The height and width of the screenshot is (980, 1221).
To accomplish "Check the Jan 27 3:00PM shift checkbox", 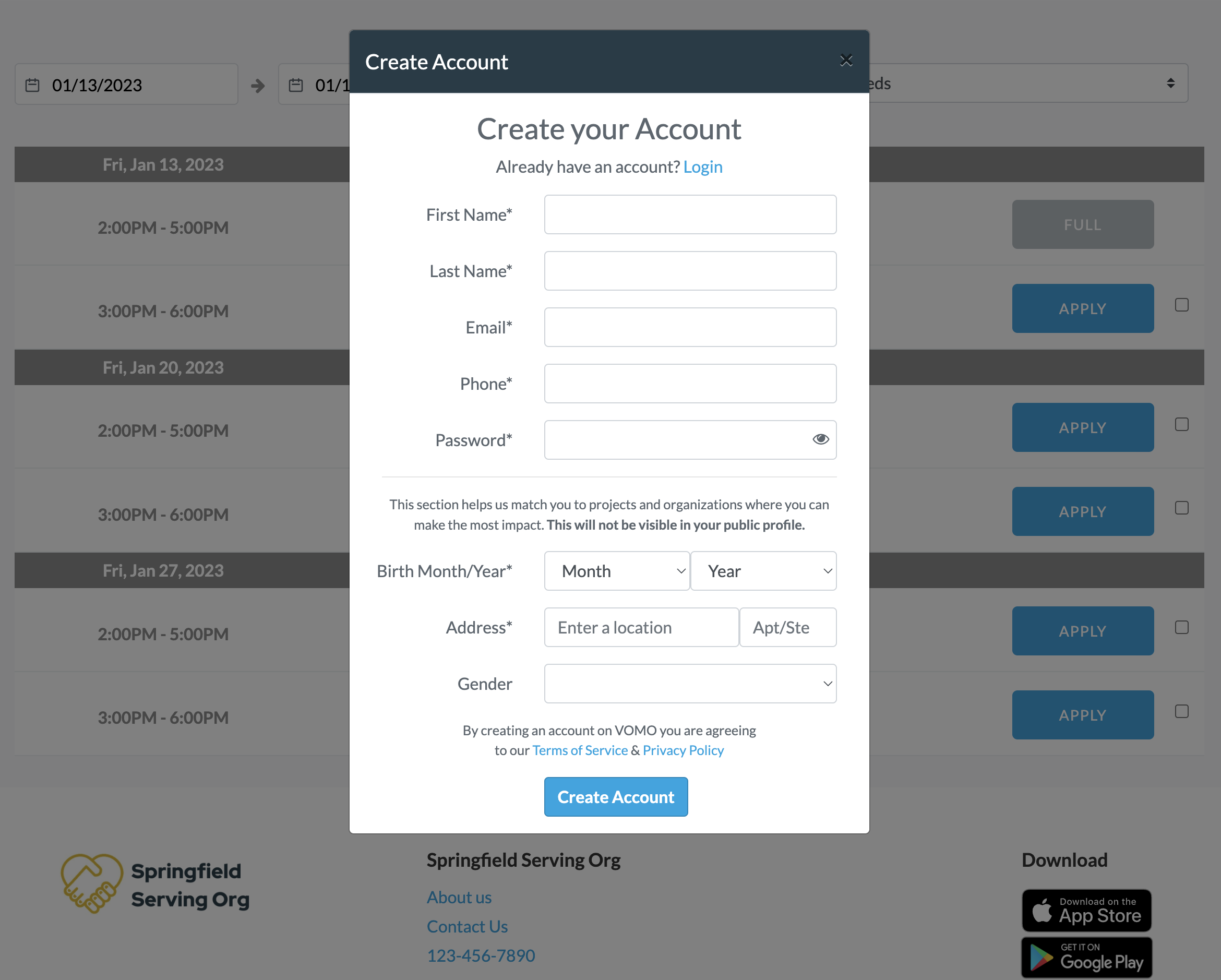I will coord(1181,711).
